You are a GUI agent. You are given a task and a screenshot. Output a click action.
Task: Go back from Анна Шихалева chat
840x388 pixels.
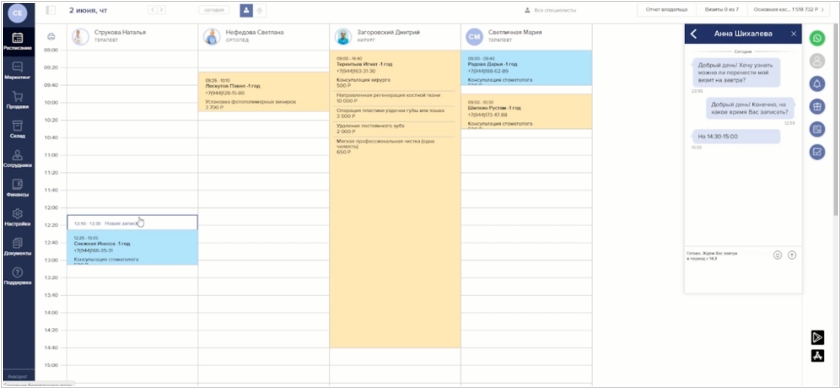coord(694,34)
